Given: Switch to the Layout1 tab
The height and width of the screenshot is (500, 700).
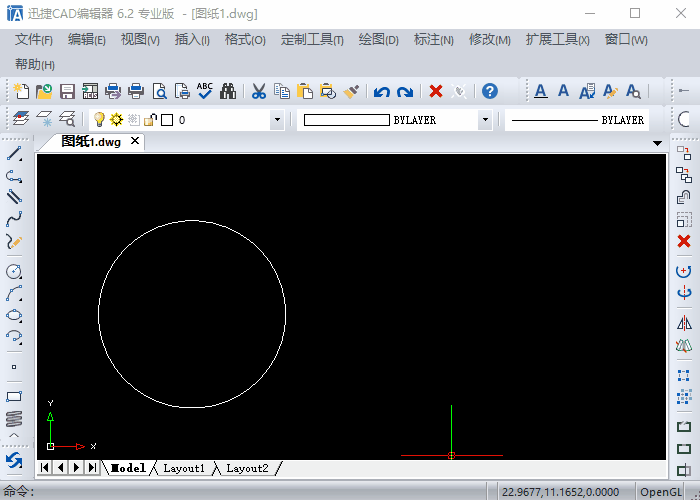Looking at the screenshot, I should click(183, 468).
